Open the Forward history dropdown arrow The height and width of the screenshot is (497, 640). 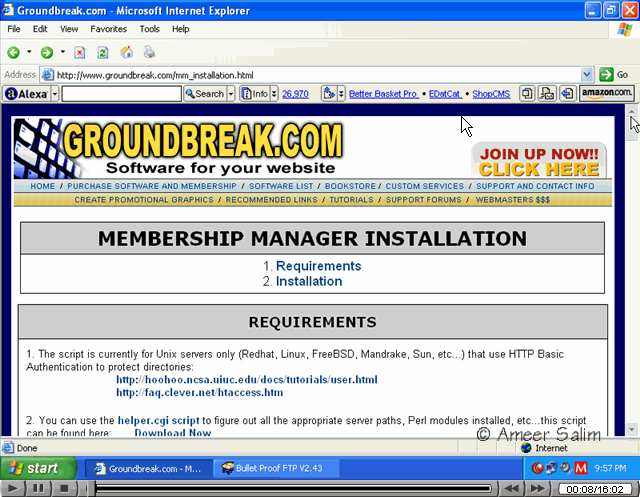(x=62, y=52)
